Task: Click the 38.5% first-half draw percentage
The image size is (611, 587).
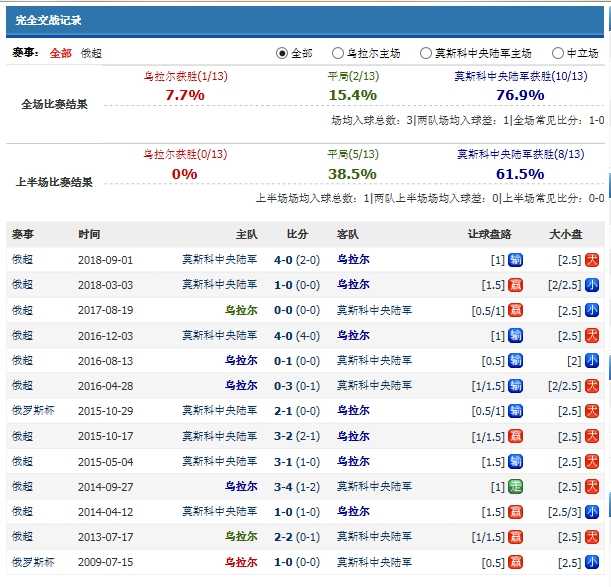Action: coord(352,174)
